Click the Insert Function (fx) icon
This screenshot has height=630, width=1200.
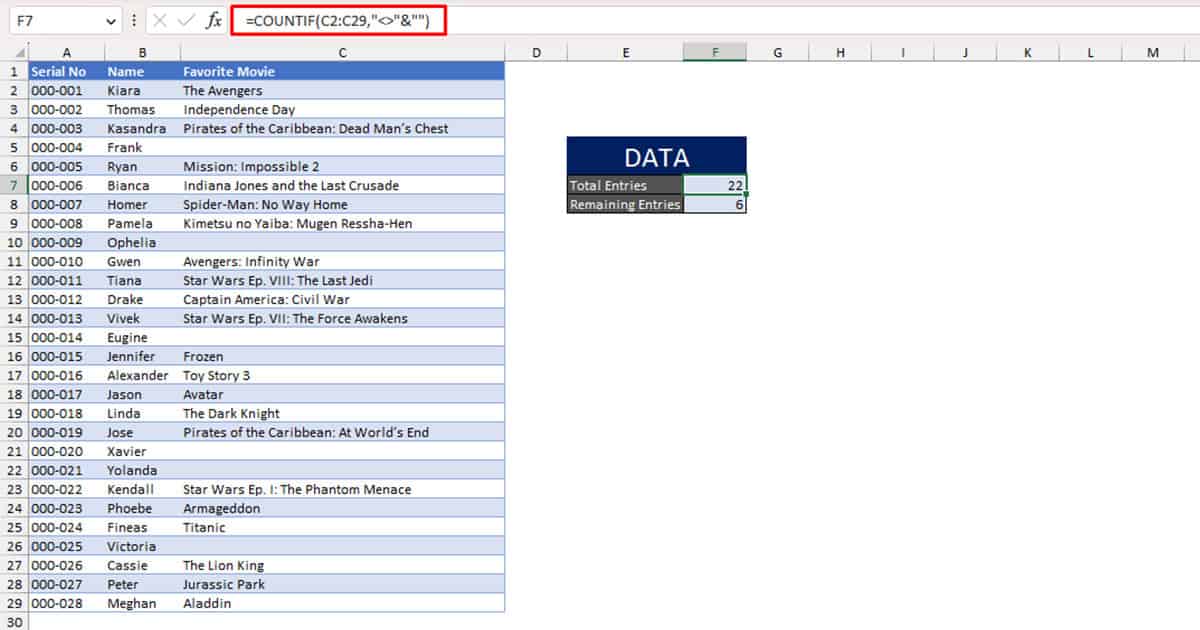point(213,18)
